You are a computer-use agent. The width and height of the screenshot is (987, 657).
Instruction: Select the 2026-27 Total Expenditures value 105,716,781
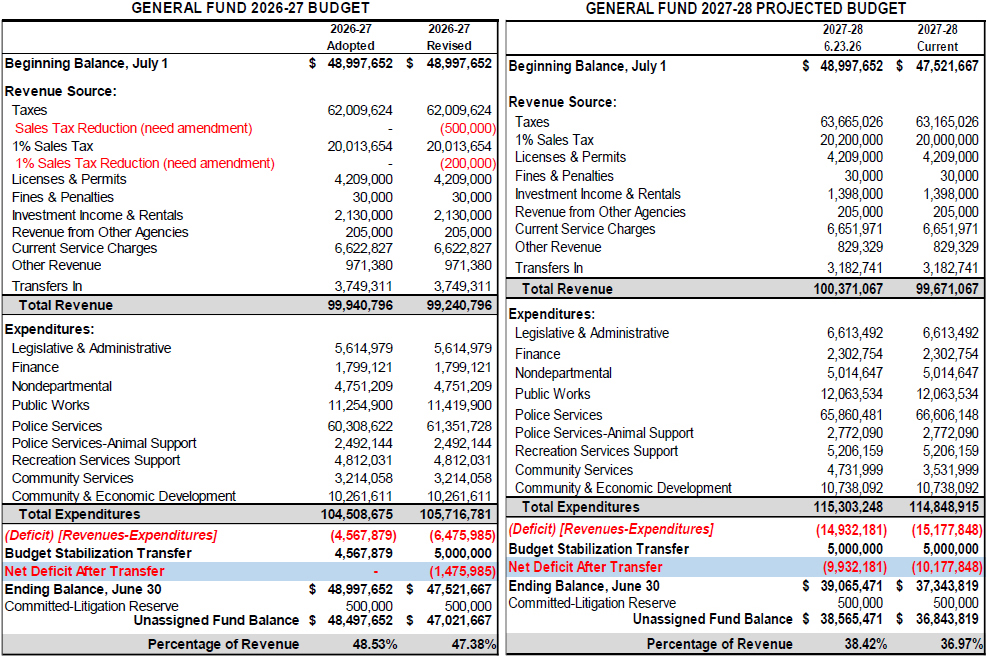coord(456,514)
